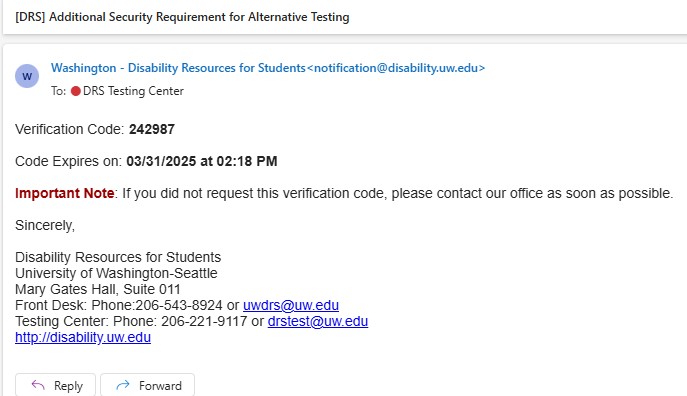
Task: Visit the http://disability.uw.edu link
Action: click(83, 337)
